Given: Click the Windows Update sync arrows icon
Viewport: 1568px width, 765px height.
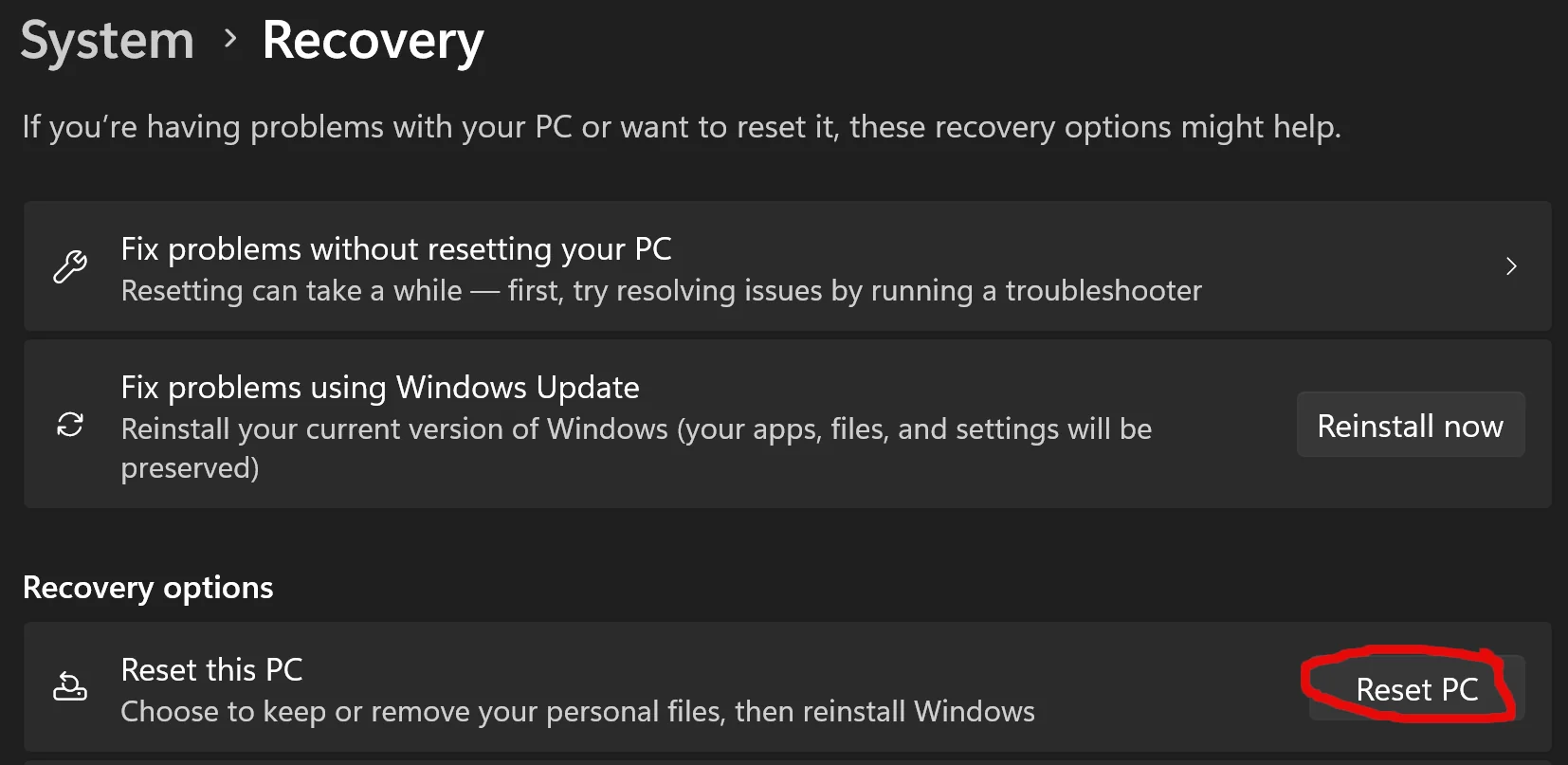Looking at the screenshot, I should click(x=70, y=425).
